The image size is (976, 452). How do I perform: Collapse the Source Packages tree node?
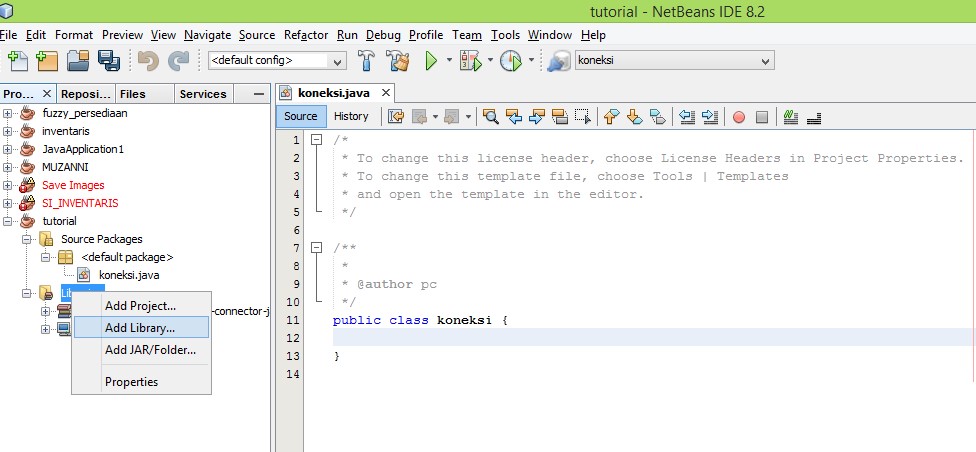(x=27, y=239)
